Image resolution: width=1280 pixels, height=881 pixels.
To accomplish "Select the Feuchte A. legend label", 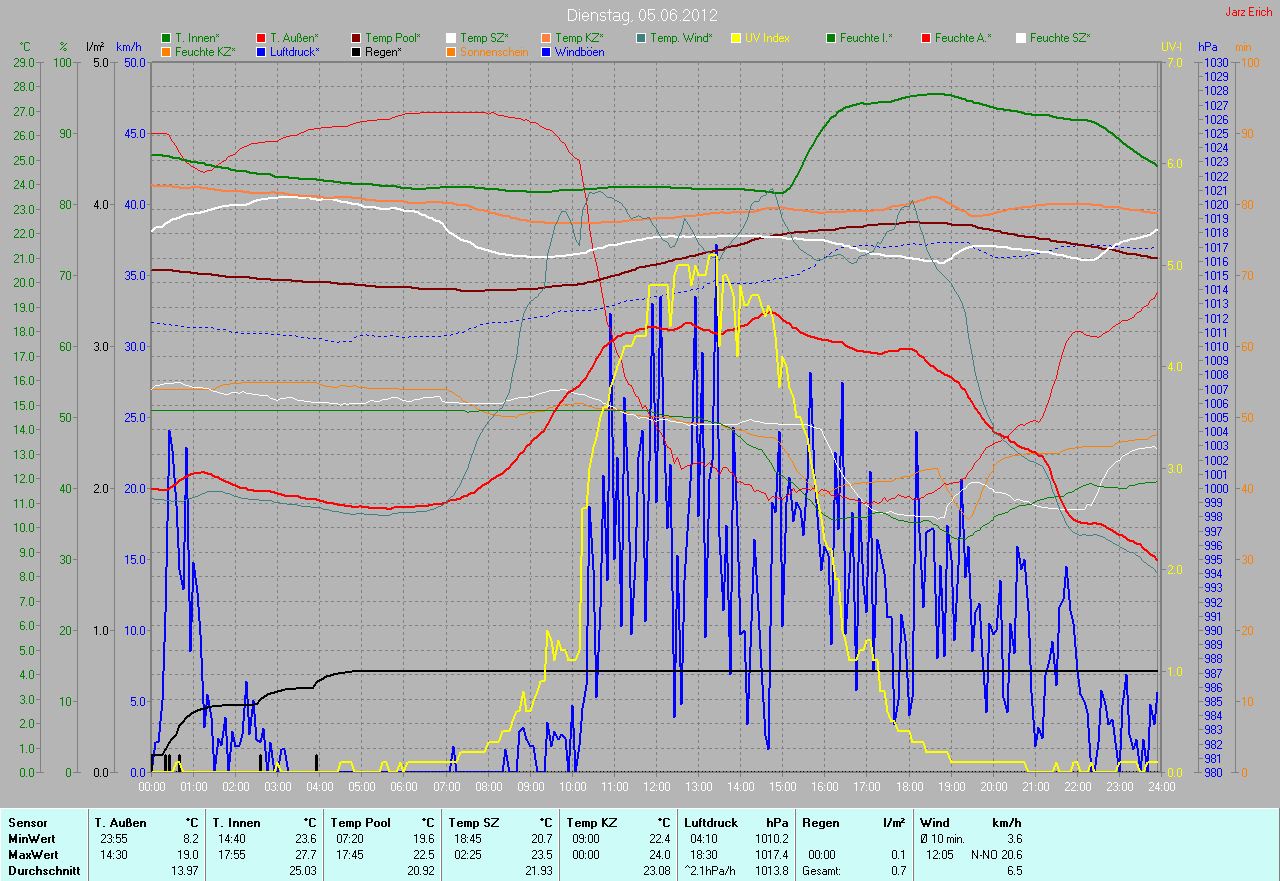I will [x=963, y=38].
